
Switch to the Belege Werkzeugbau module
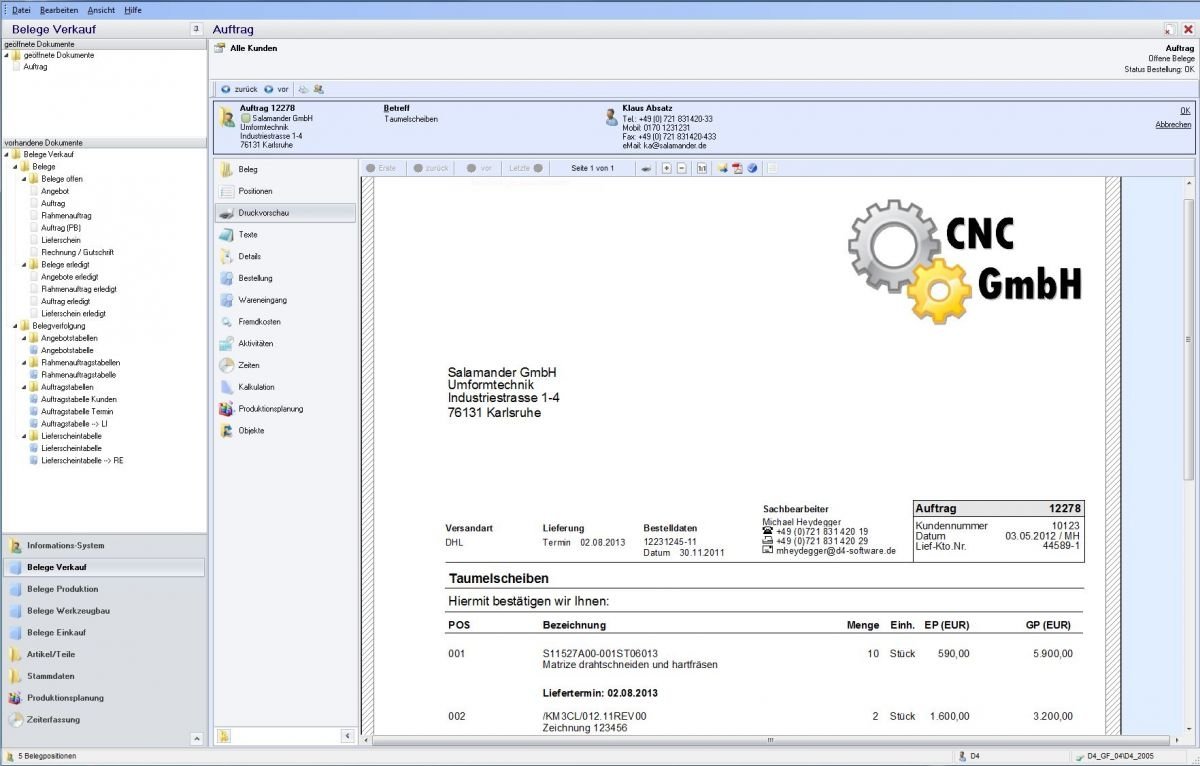(x=104, y=611)
